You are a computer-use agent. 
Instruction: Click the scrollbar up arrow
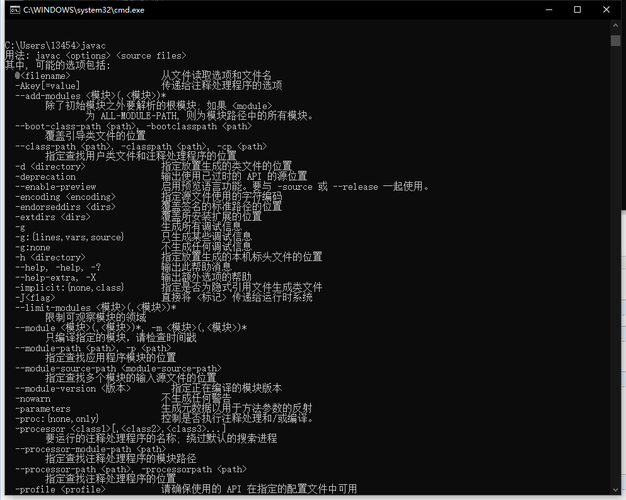click(x=615, y=26)
